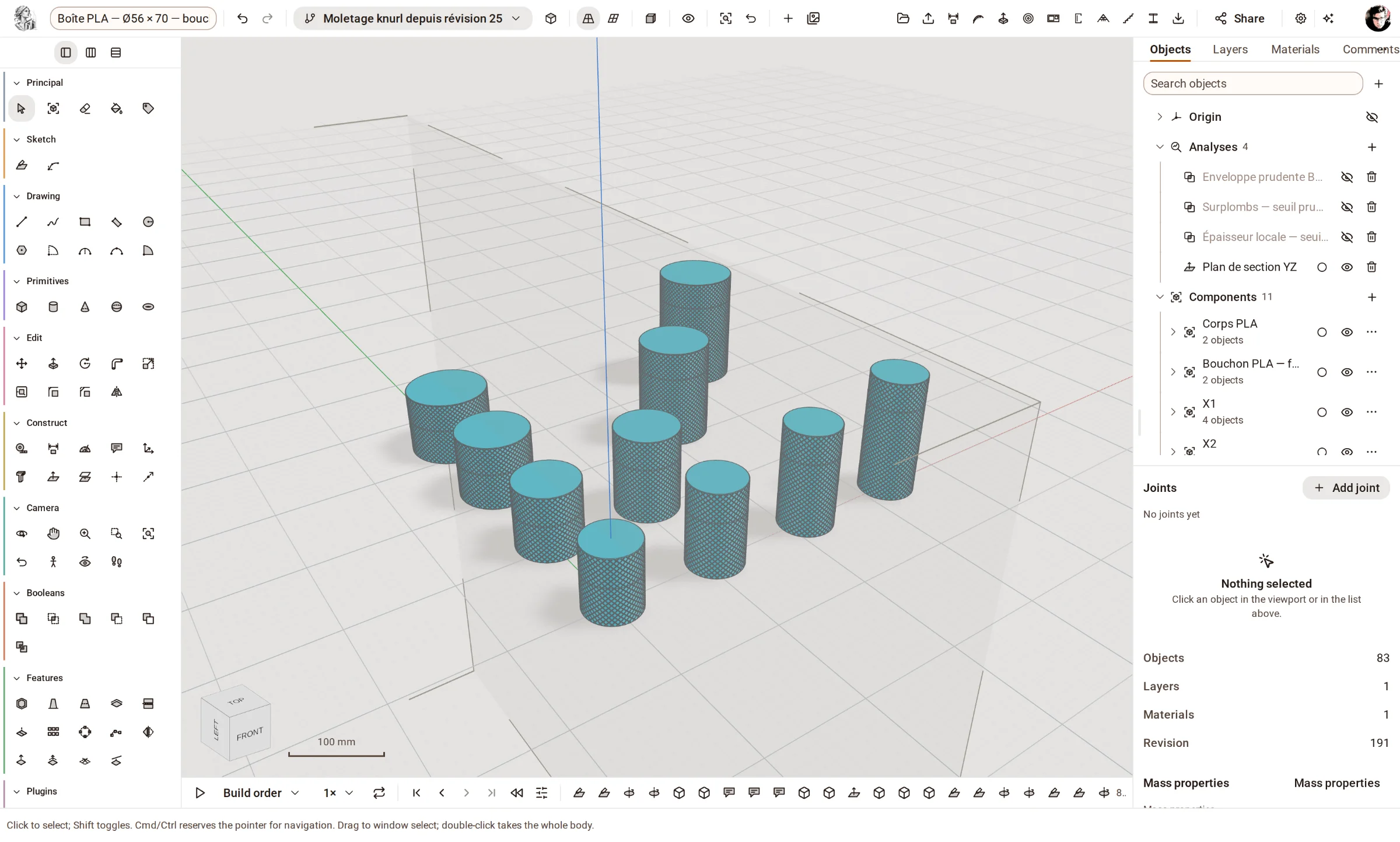The width and height of the screenshot is (1400, 842).
Task: Select the line drawing tool
Action: (x=22, y=222)
